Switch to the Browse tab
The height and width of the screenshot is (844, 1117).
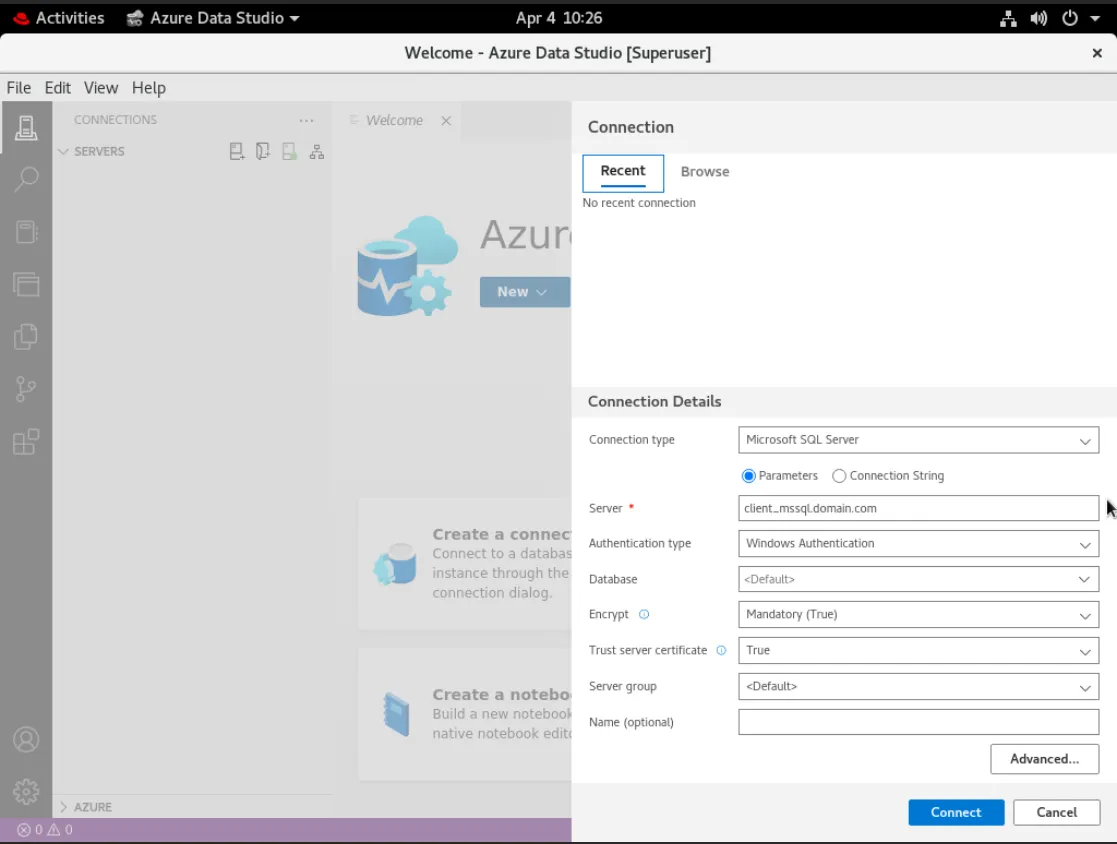705,172
